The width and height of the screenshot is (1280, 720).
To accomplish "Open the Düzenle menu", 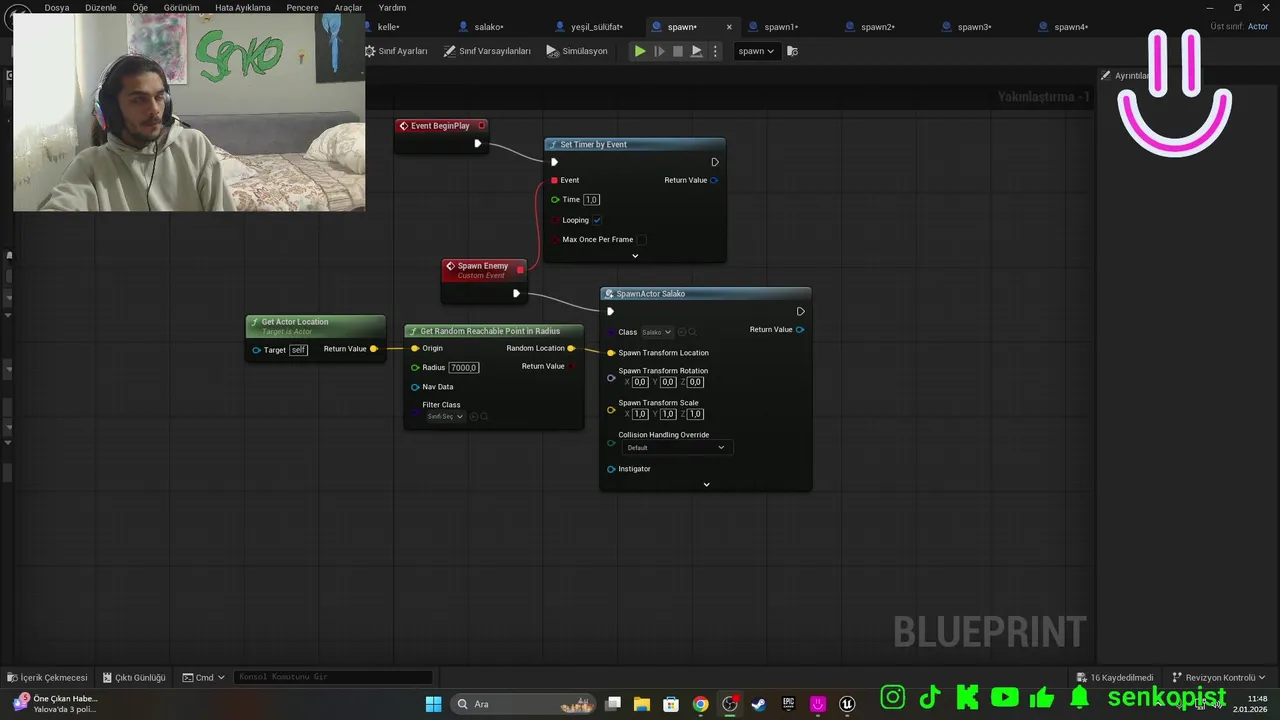I will point(101,7).
